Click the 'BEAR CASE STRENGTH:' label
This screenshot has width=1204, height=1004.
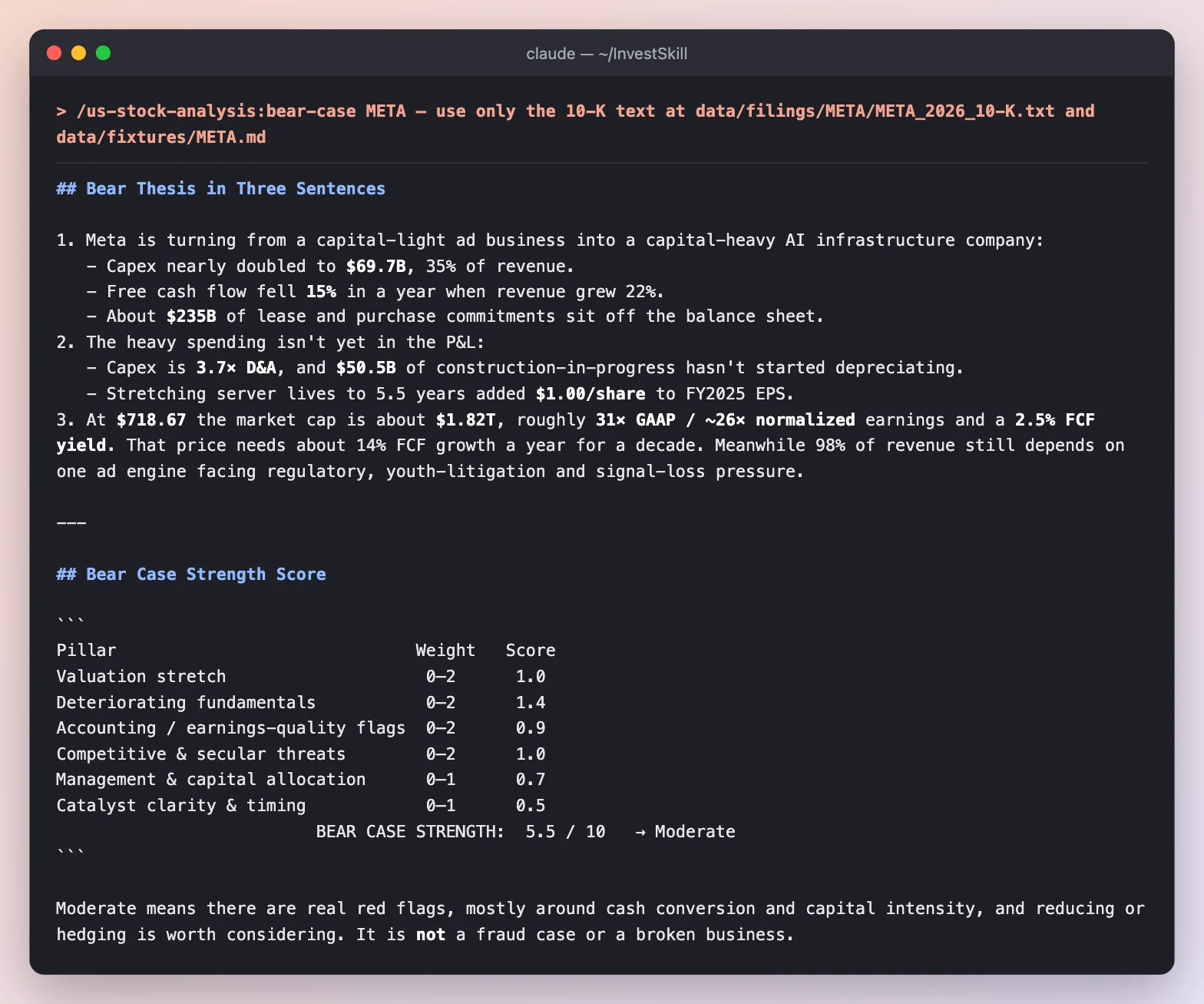point(410,832)
